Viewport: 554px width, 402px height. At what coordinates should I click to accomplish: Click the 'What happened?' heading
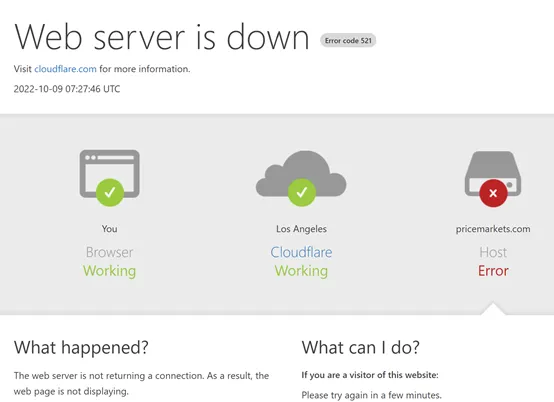81,347
